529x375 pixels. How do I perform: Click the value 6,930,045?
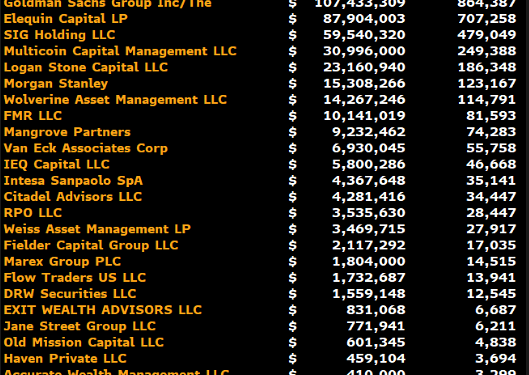pyautogui.click(x=368, y=148)
